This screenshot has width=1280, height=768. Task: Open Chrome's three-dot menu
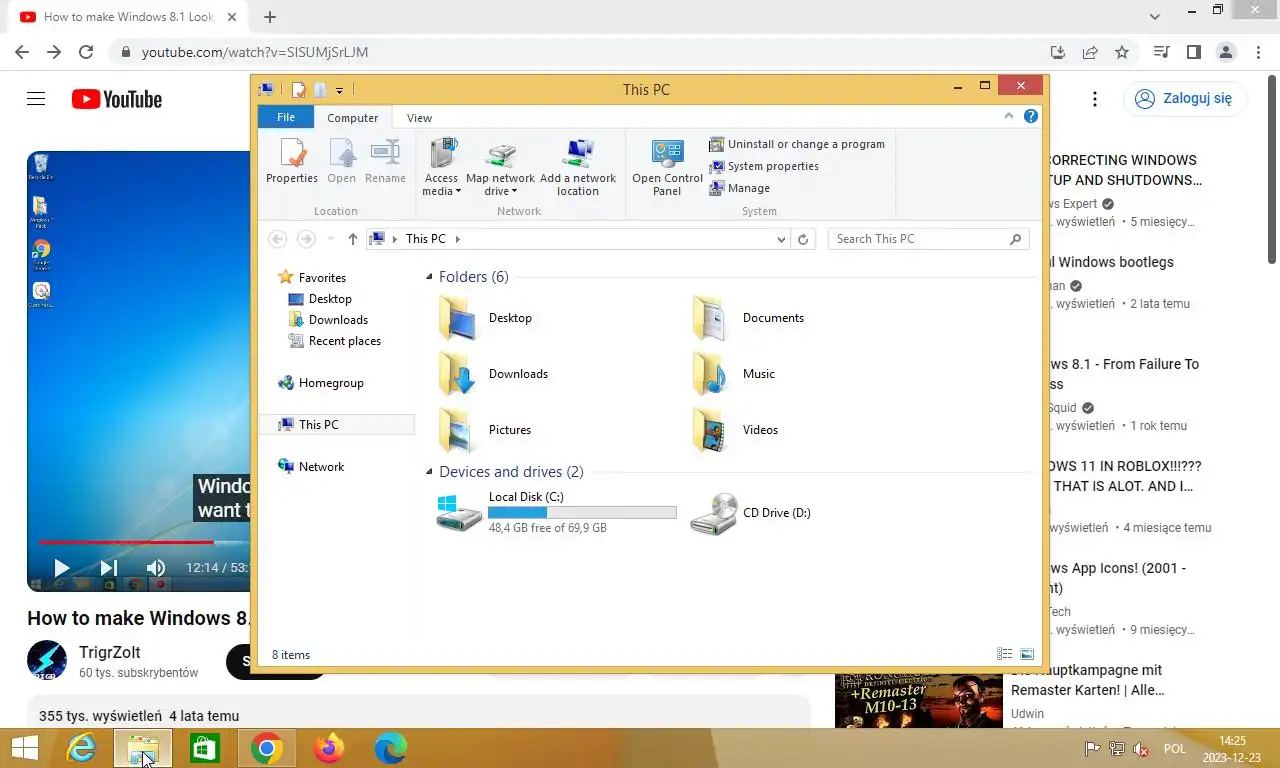pos(1257,52)
